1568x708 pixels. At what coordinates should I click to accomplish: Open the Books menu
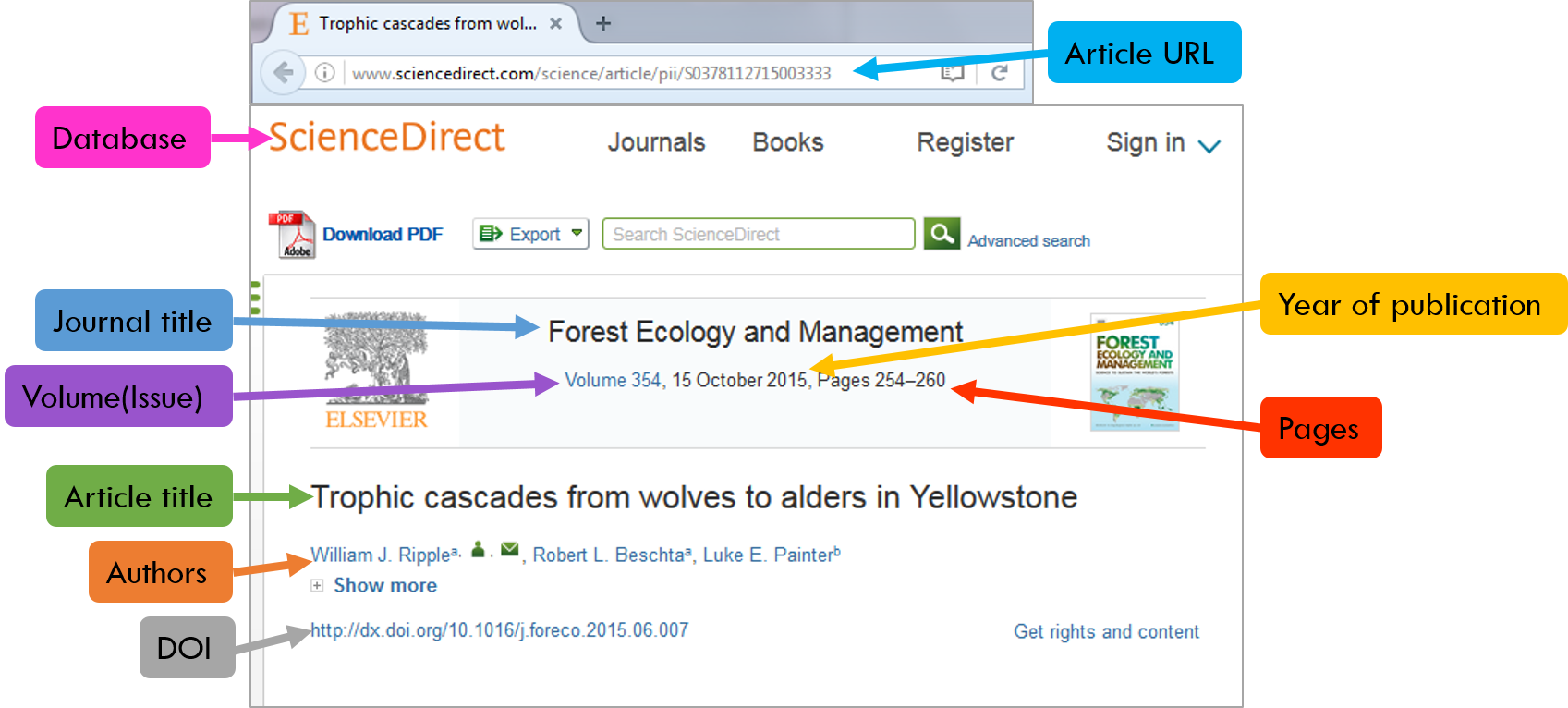pyautogui.click(x=788, y=142)
